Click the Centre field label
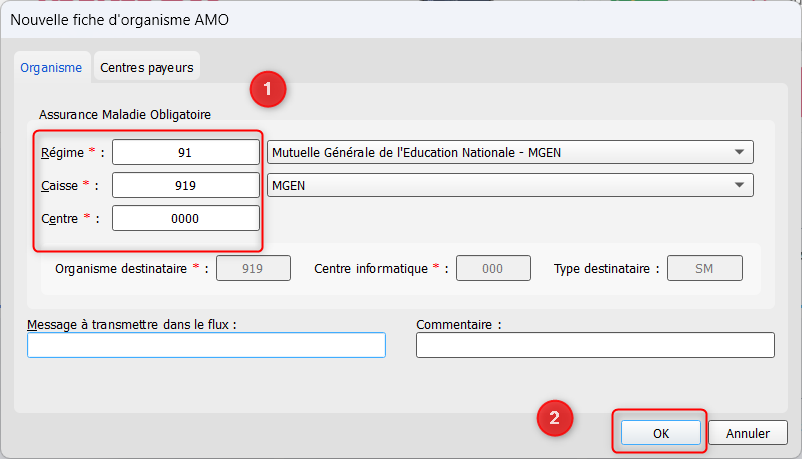Screen dimensions: 802x459 coord(62,218)
